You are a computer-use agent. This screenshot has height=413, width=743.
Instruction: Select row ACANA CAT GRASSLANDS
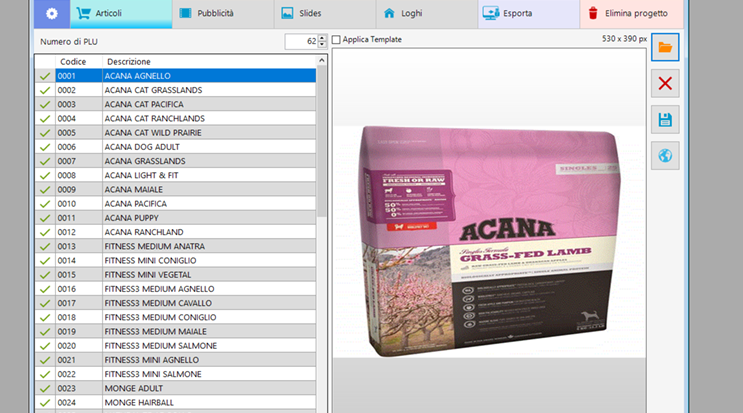pos(175,90)
